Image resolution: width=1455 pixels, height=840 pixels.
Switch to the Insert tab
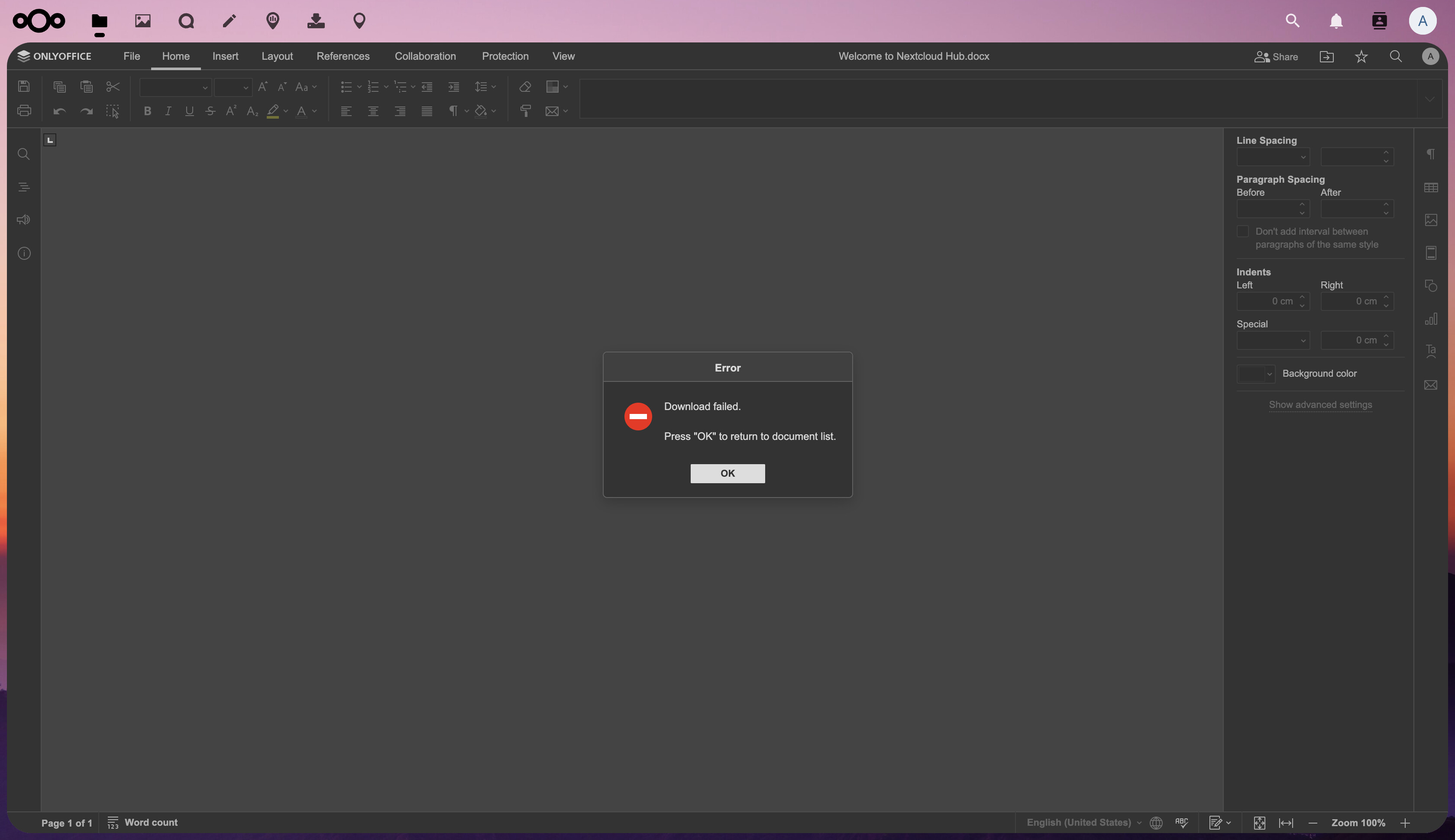pyautogui.click(x=225, y=57)
